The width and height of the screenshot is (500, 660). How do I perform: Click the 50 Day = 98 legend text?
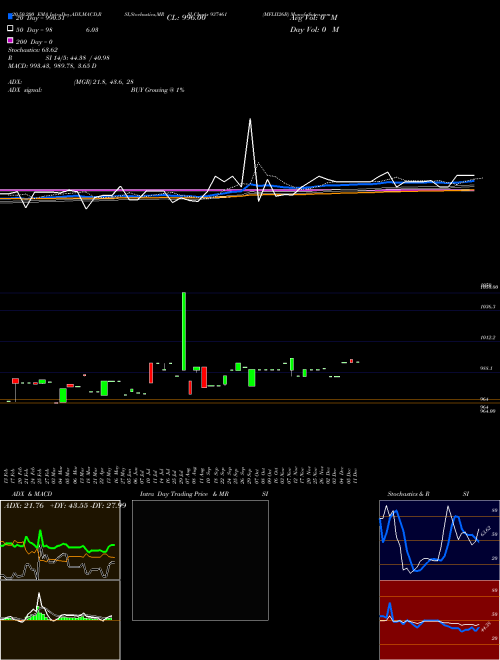click(33, 30)
